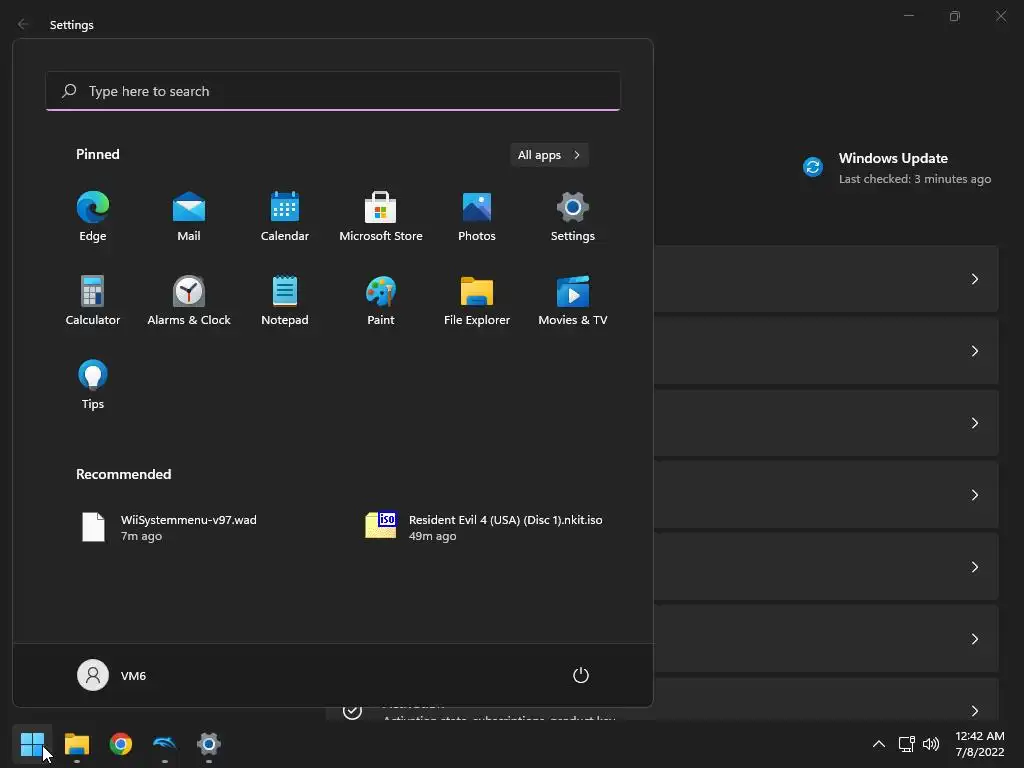The height and width of the screenshot is (768, 1024).
Task: Launch the Calculator app
Action: 93,300
